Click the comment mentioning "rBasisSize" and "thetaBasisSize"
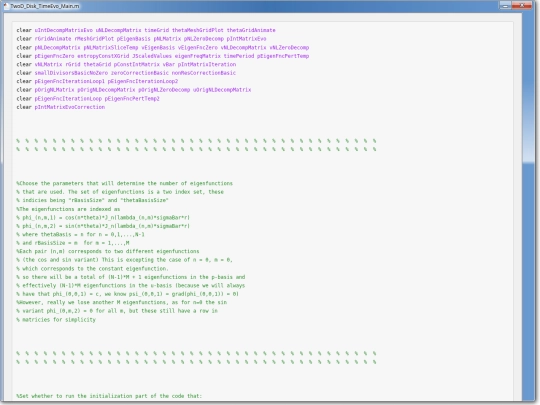Screen dimensions: 540x405 coord(92,200)
